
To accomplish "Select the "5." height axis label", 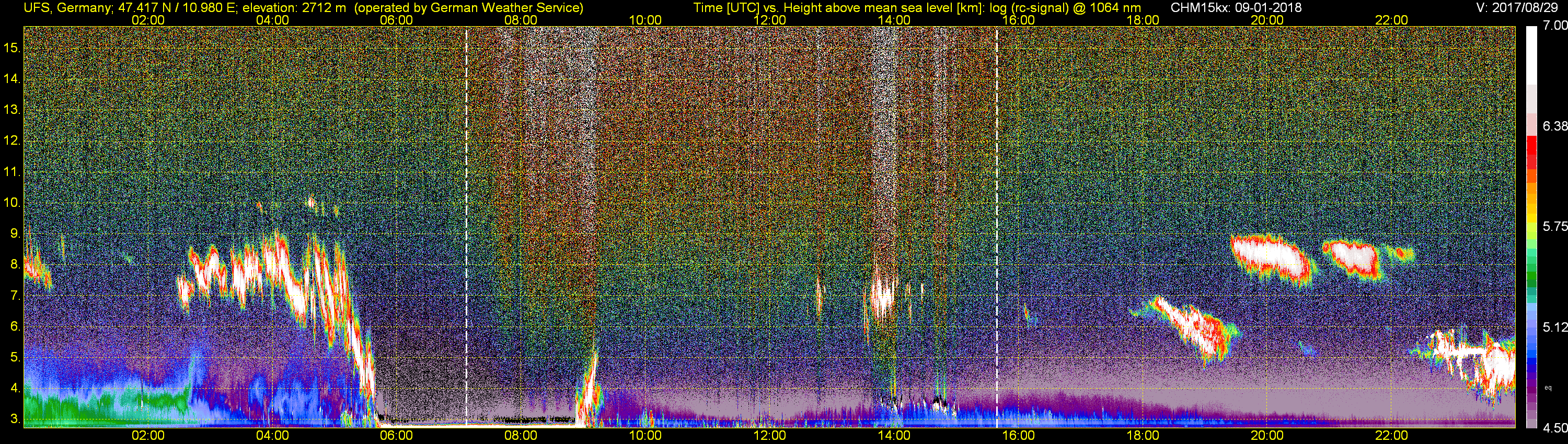I will coord(15,358).
